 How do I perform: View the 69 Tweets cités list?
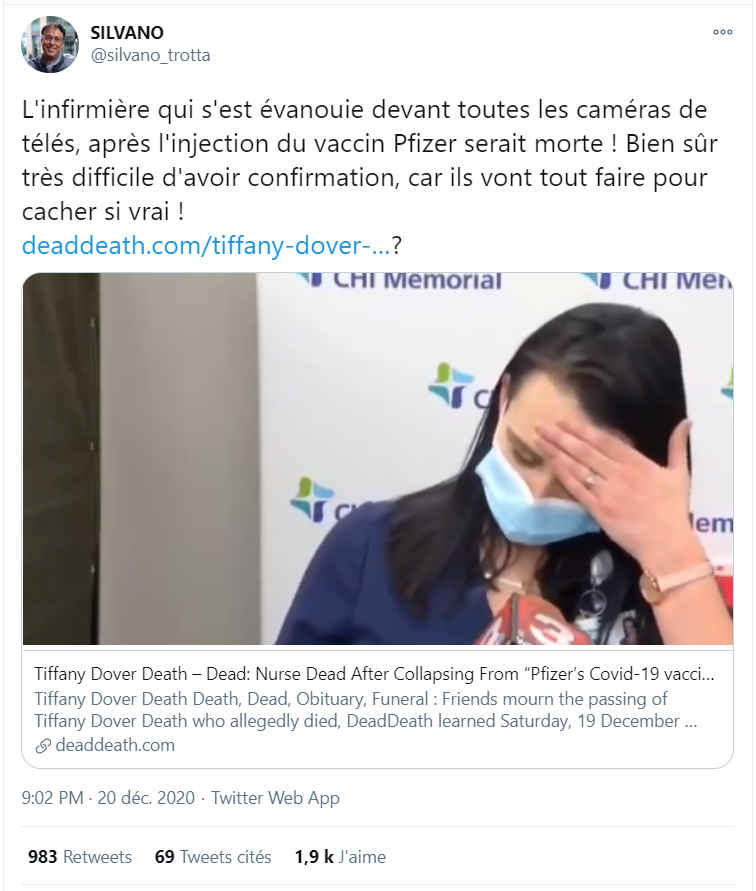213,857
